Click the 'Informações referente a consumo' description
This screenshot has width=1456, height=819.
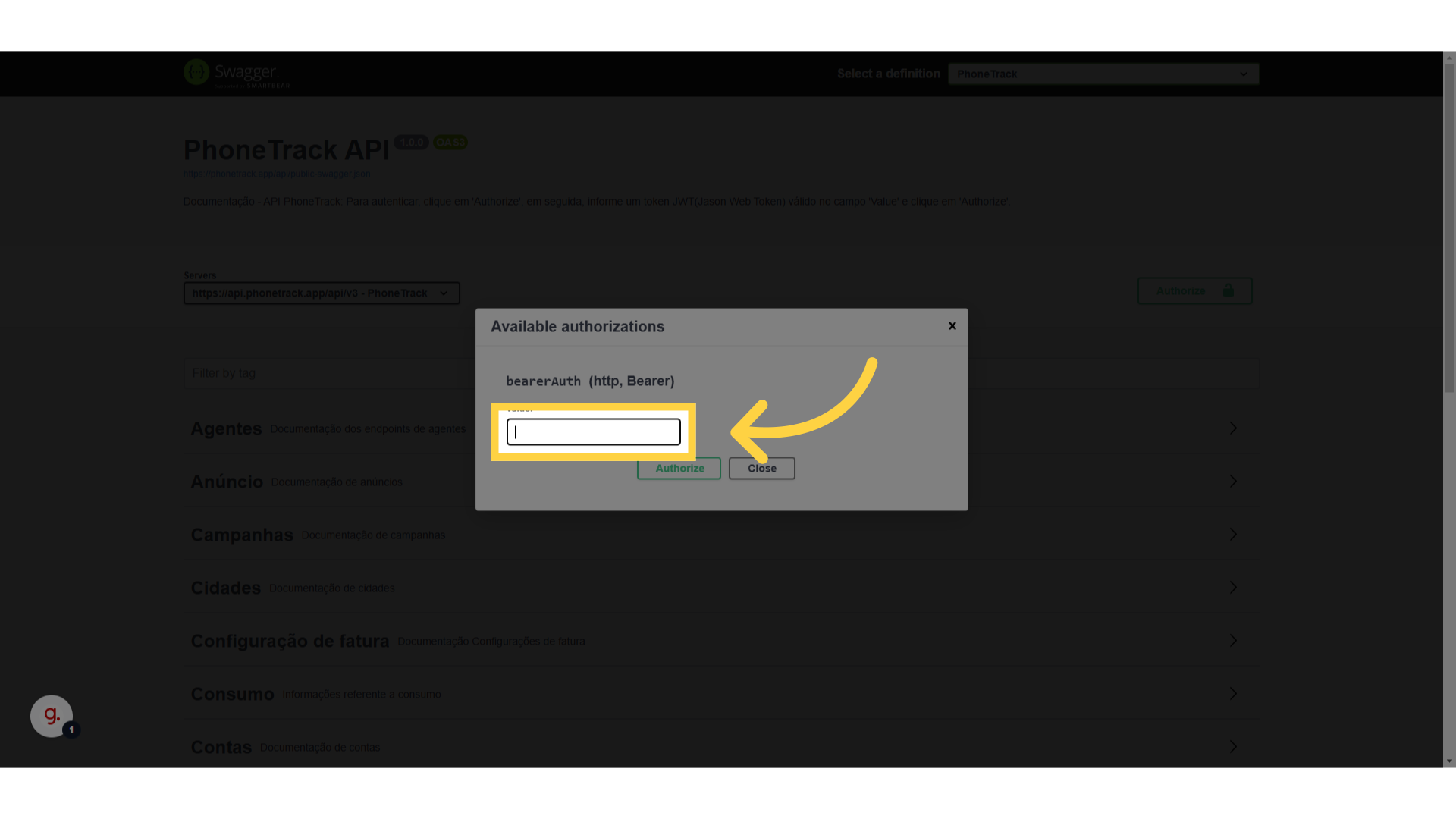coord(362,695)
